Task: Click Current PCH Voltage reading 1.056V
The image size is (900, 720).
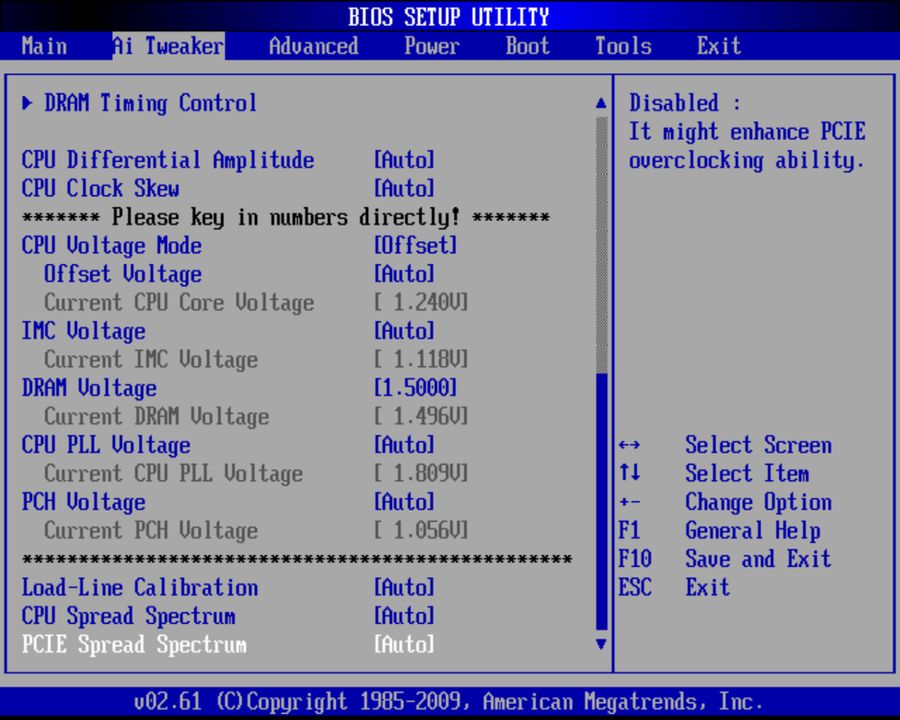Action: pyautogui.click(x=421, y=531)
